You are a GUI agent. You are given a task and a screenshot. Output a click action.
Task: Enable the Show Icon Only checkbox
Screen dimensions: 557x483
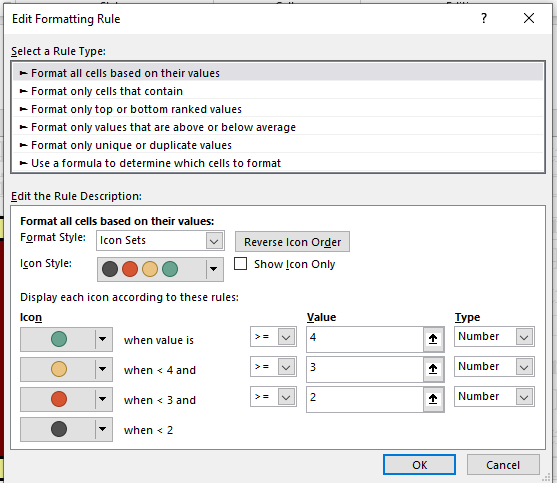pos(240,264)
